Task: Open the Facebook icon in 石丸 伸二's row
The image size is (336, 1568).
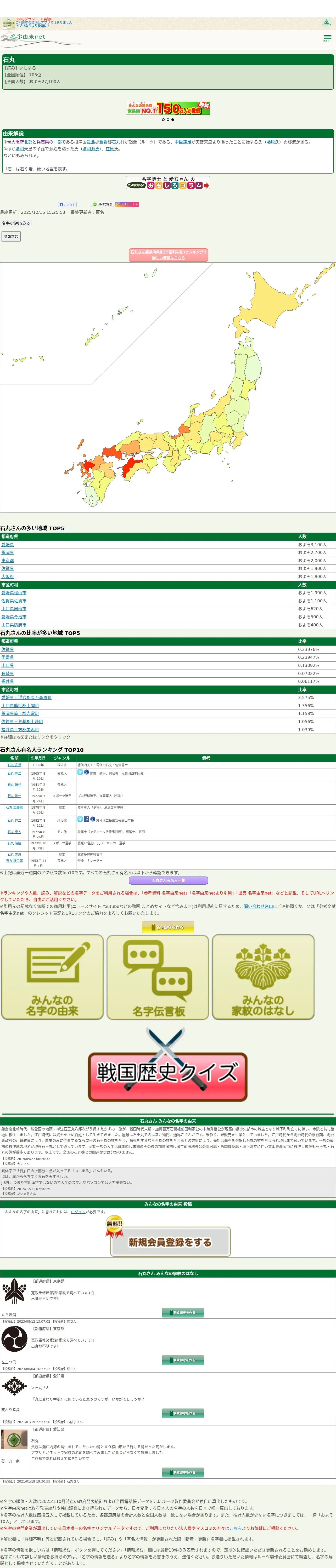Action: pyautogui.click(x=86, y=819)
